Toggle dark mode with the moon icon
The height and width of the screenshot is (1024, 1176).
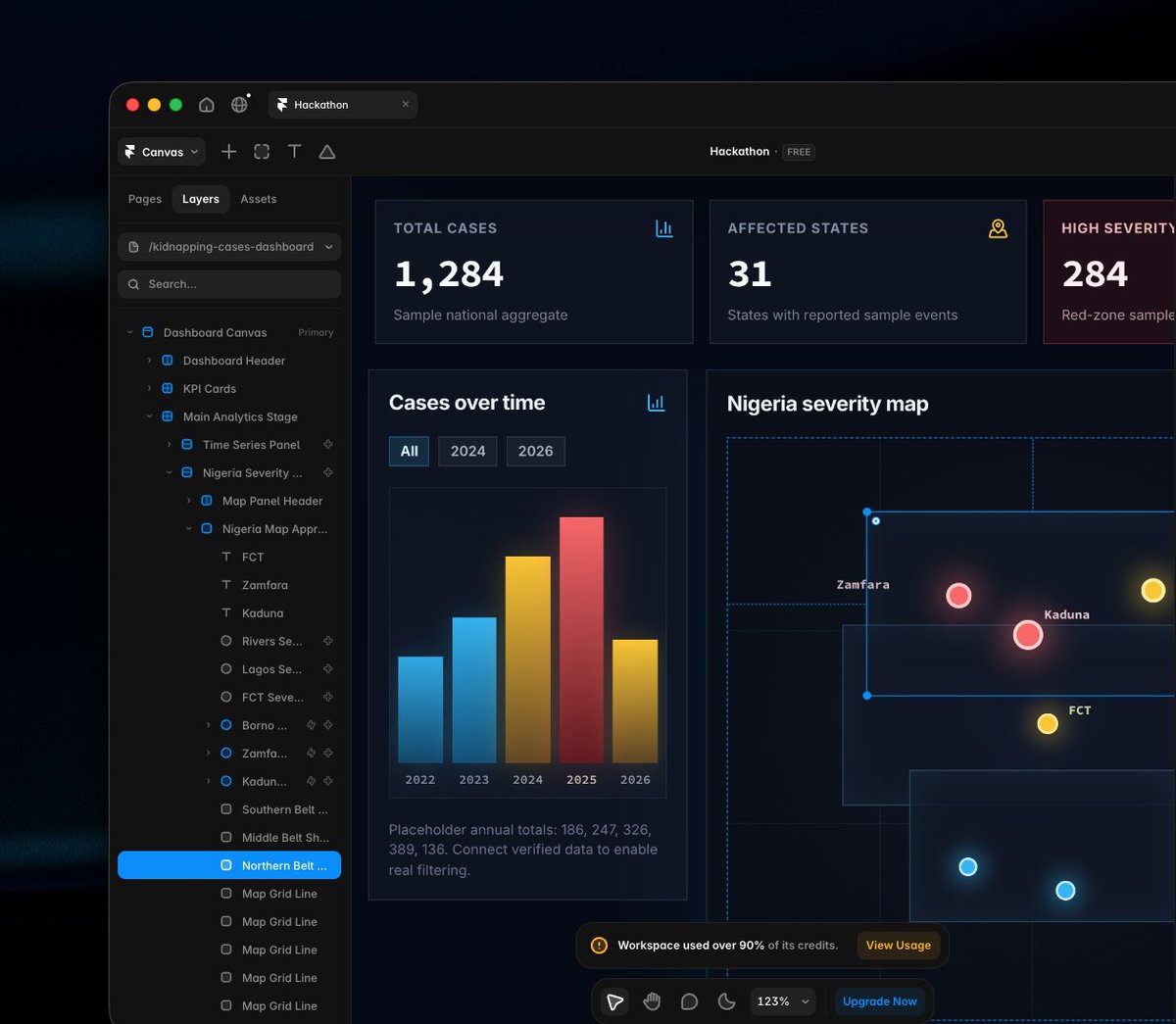726,1001
